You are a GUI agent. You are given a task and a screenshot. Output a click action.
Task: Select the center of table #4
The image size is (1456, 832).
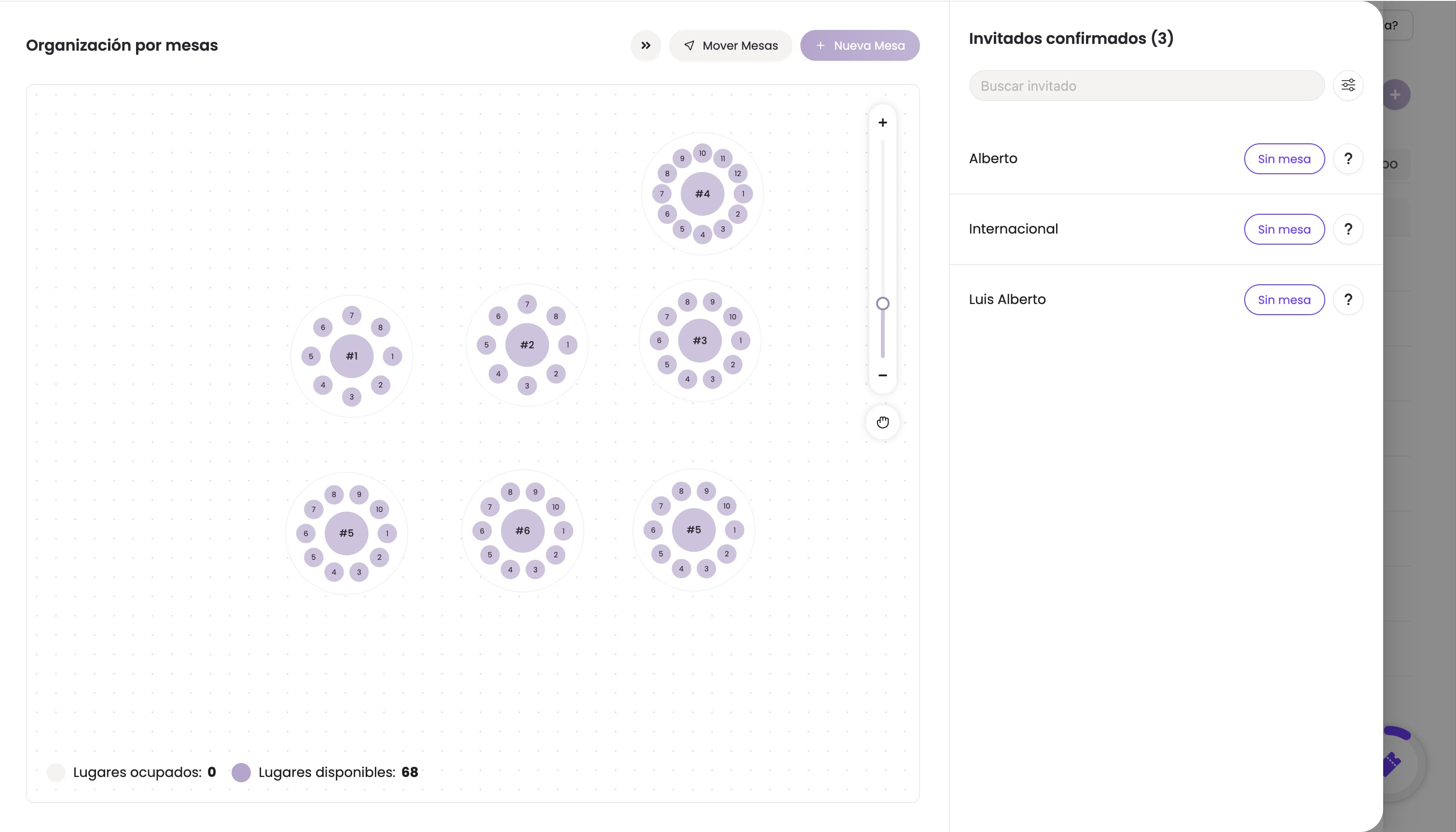click(x=702, y=194)
